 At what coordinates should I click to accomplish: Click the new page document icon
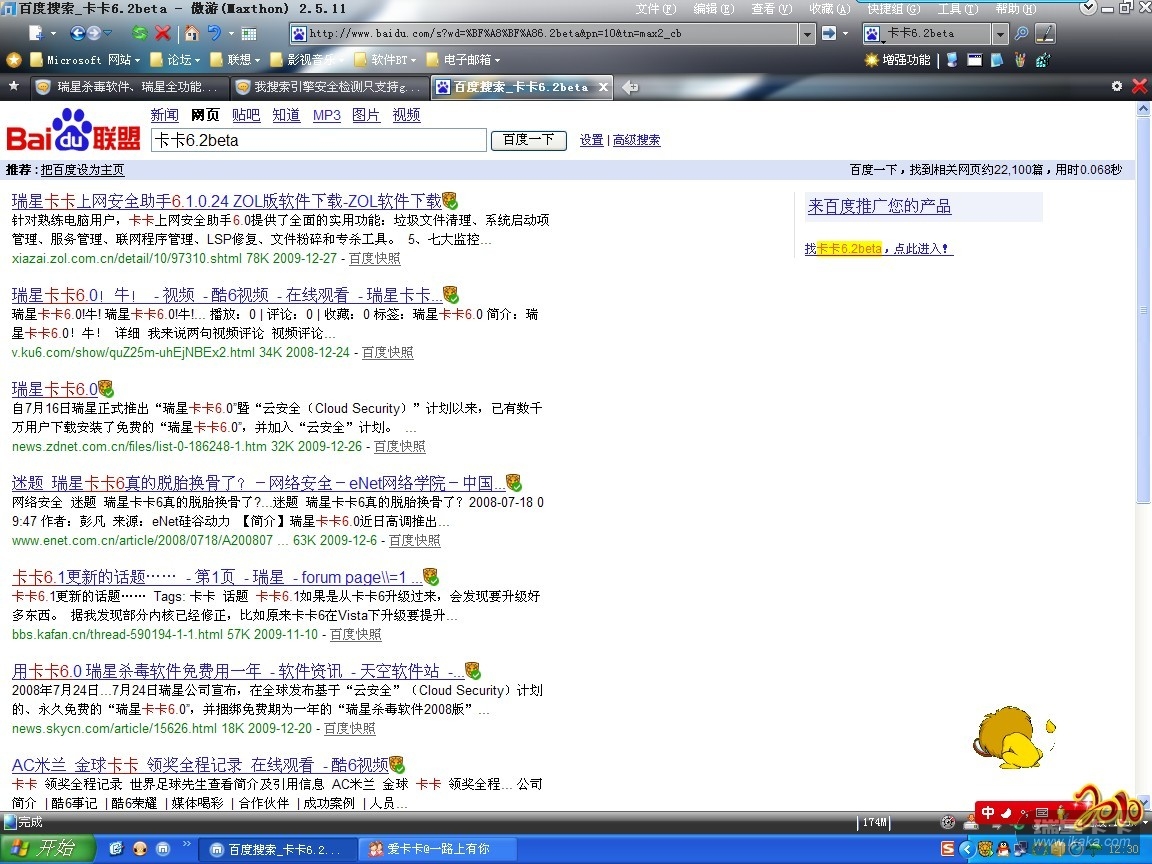click(36, 33)
